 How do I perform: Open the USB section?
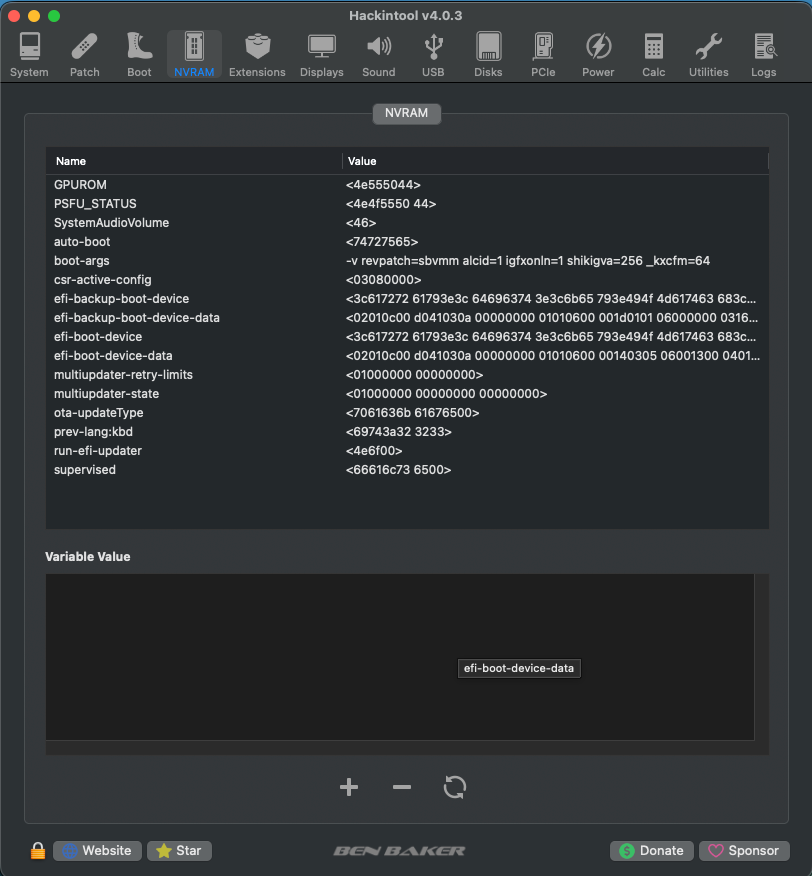433,55
